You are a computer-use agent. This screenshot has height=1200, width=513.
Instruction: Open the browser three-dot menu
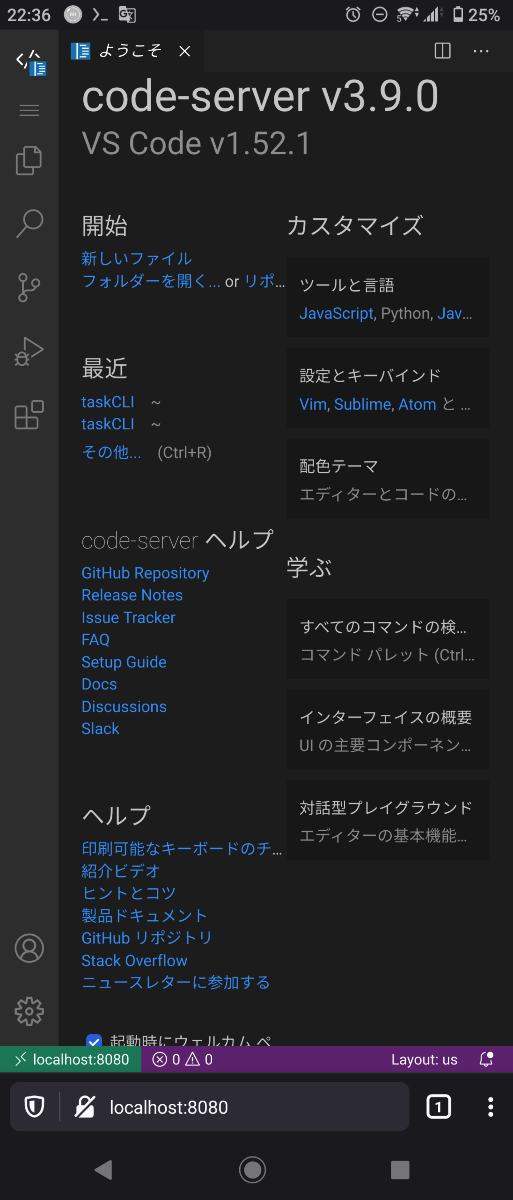point(490,1107)
